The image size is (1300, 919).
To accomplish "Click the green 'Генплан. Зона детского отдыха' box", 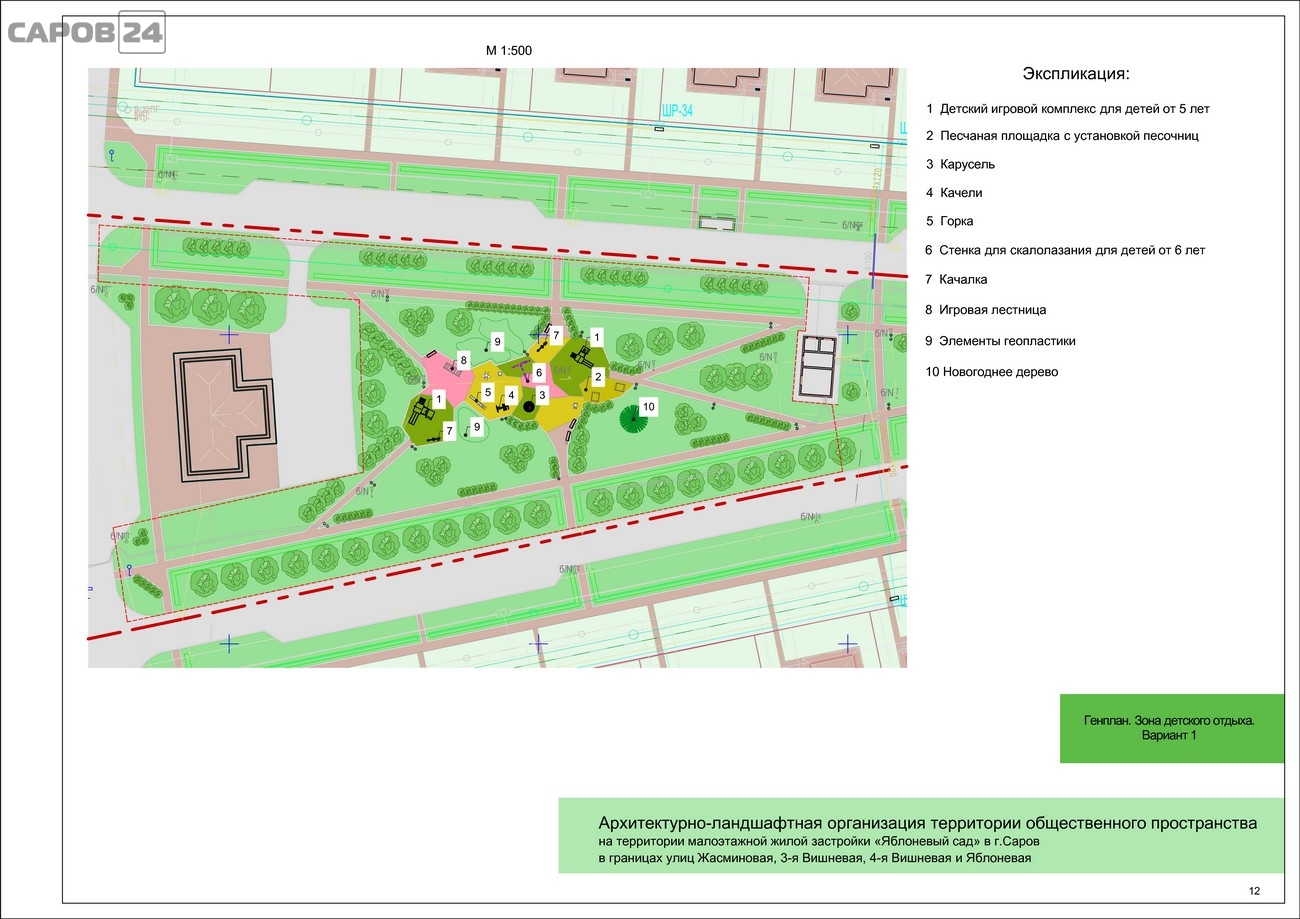I will 1171,728.
